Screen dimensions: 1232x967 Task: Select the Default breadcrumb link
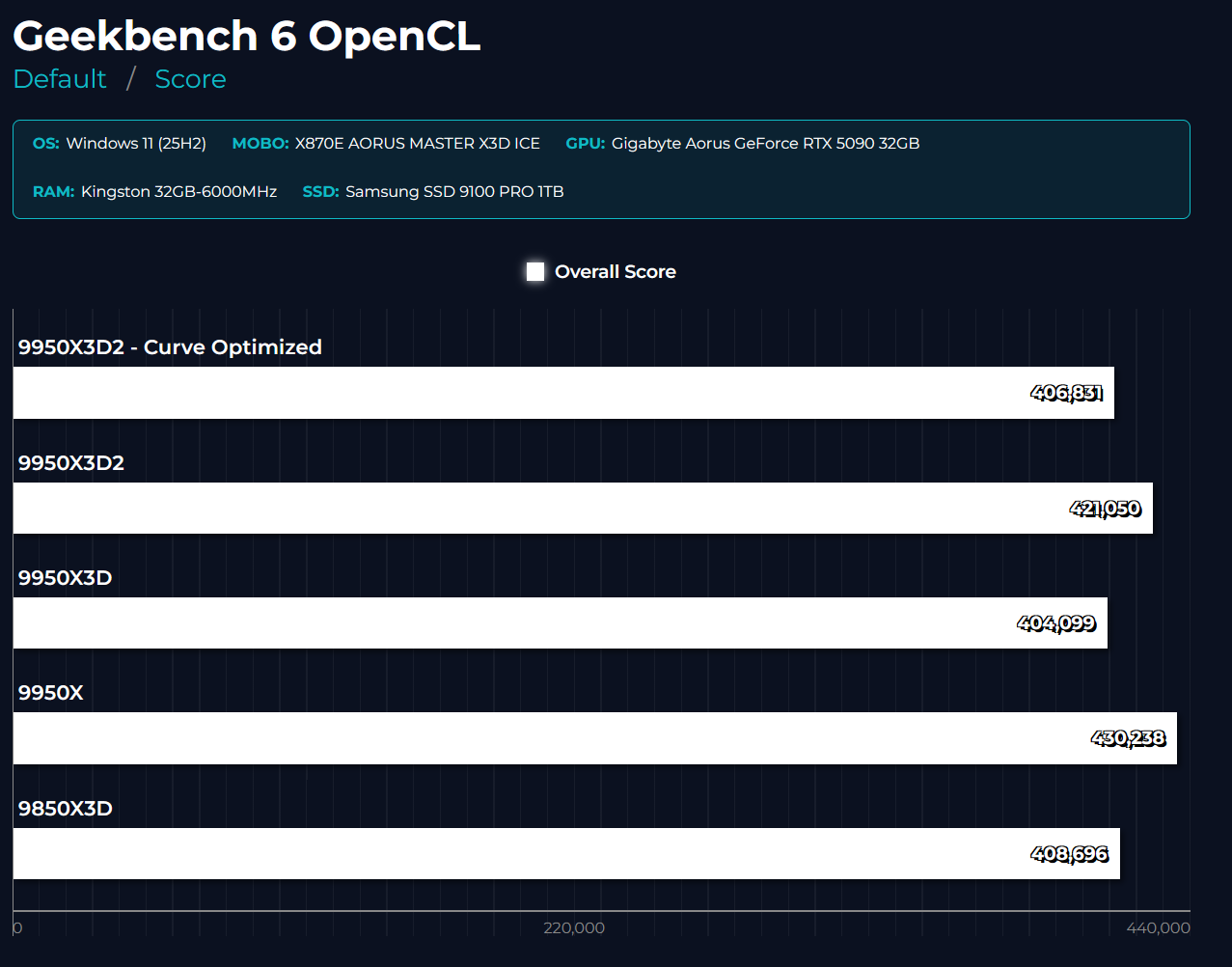[60, 79]
